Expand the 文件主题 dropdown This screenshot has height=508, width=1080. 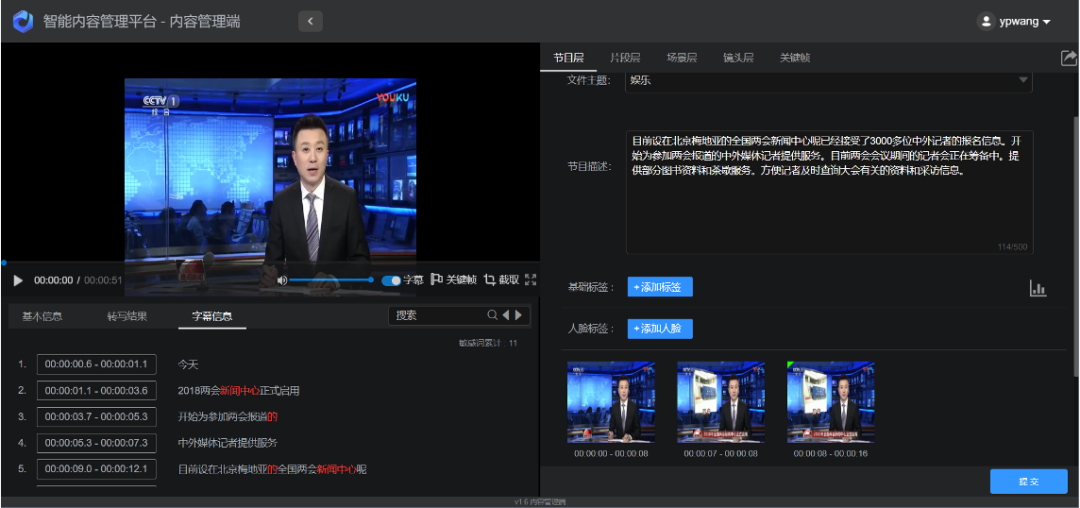tap(1023, 80)
